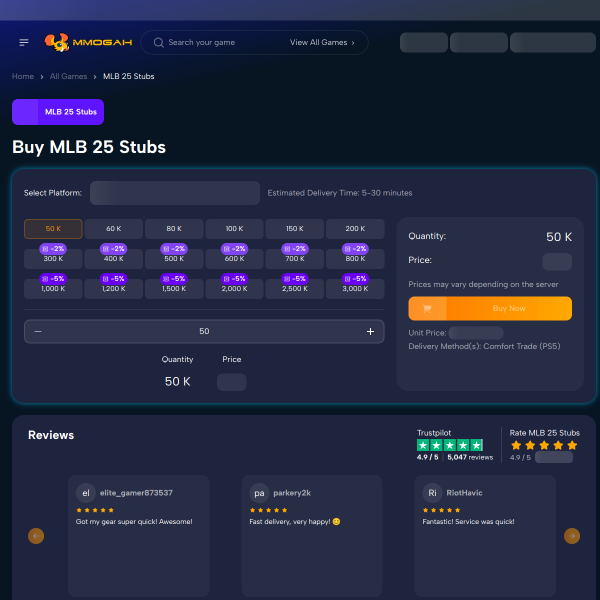Click the shopping cart icon button
This screenshot has width=600, height=600.
pos(427,308)
